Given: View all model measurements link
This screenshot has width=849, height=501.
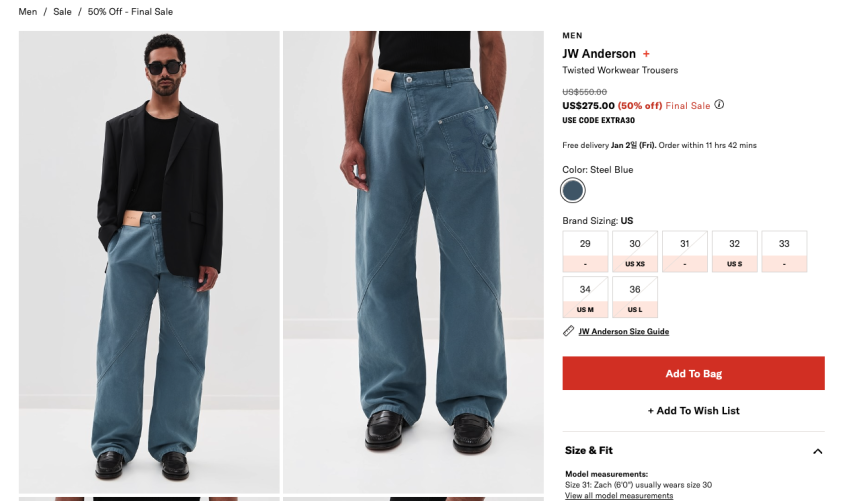Looking at the screenshot, I should (x=619, y=496).
